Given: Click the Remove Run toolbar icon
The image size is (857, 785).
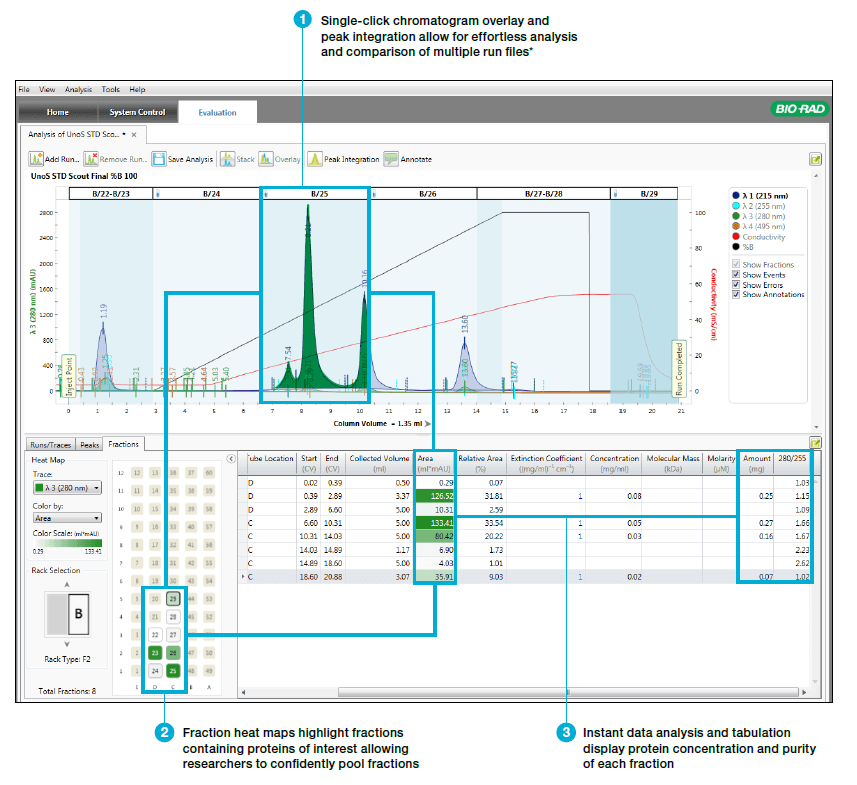Looking at the screenshot, I should click(91, 159).
